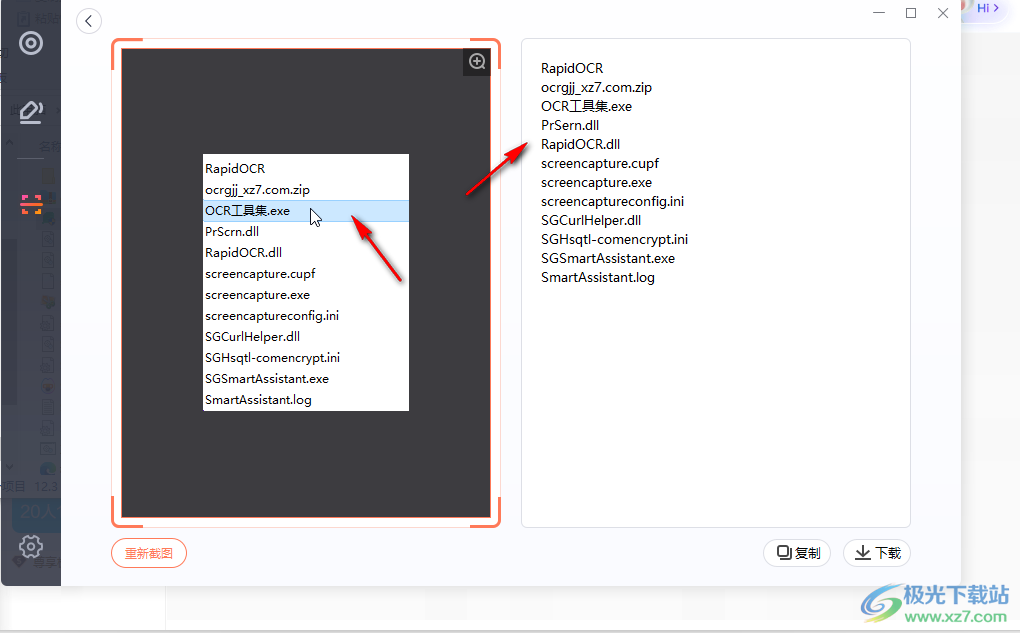Click 'SGCurlHelper.dll' in the result text
This screenshot has height=633, width=1020.
[591, 220]
